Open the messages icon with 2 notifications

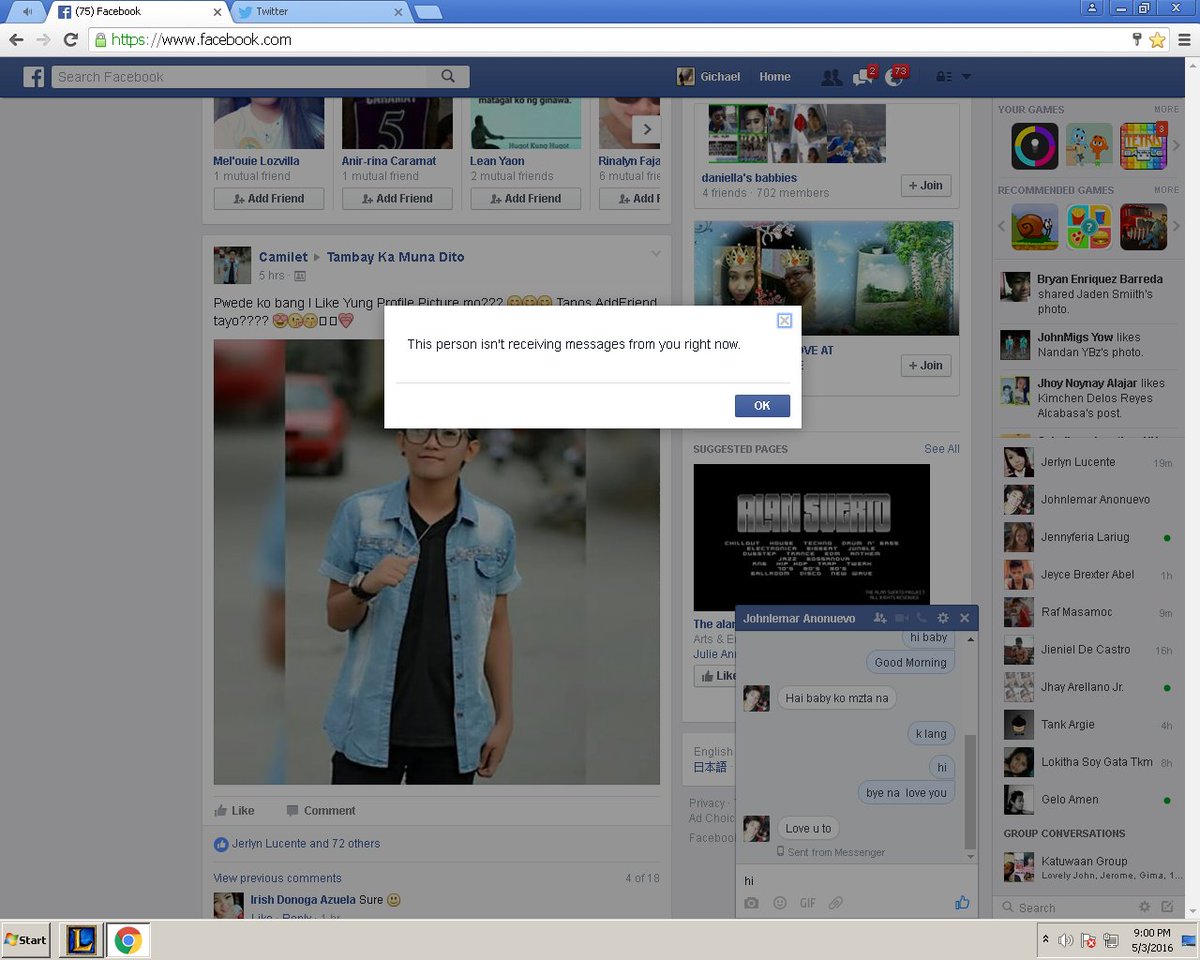[862, 77]
